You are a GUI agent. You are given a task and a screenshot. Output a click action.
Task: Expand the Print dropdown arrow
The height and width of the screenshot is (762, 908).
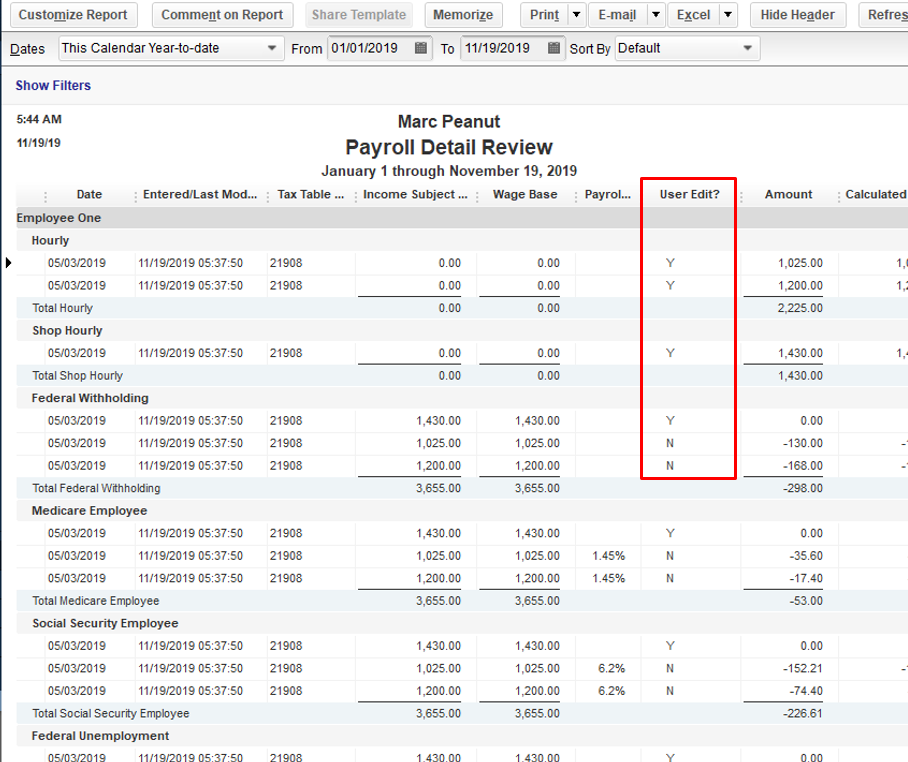(576, 14)
